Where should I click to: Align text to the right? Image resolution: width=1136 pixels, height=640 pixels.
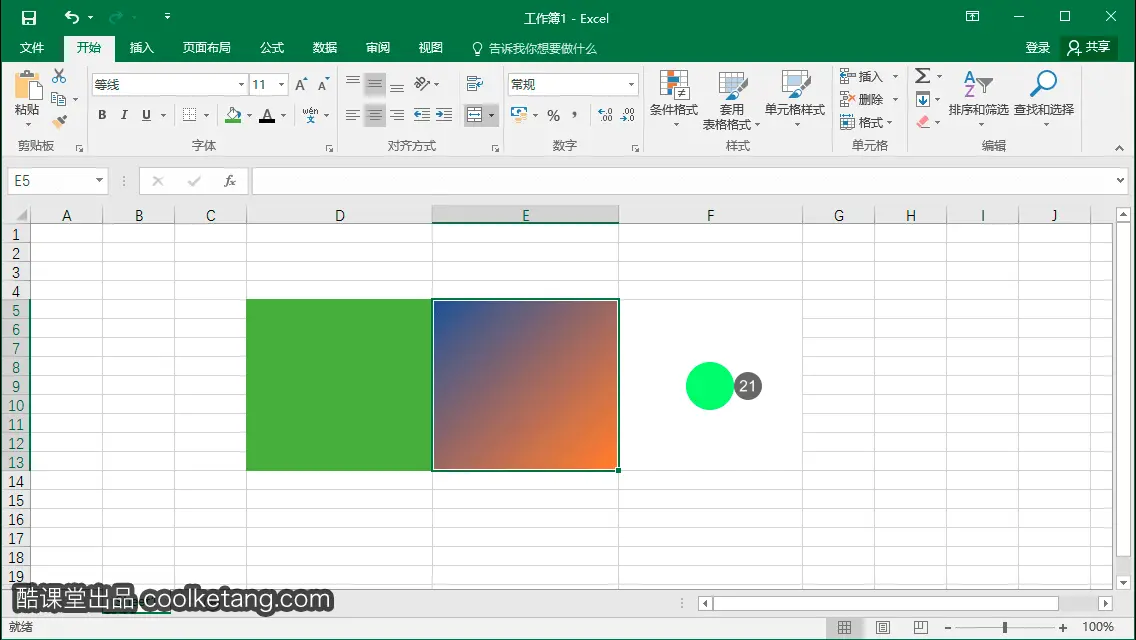point(397,115)
